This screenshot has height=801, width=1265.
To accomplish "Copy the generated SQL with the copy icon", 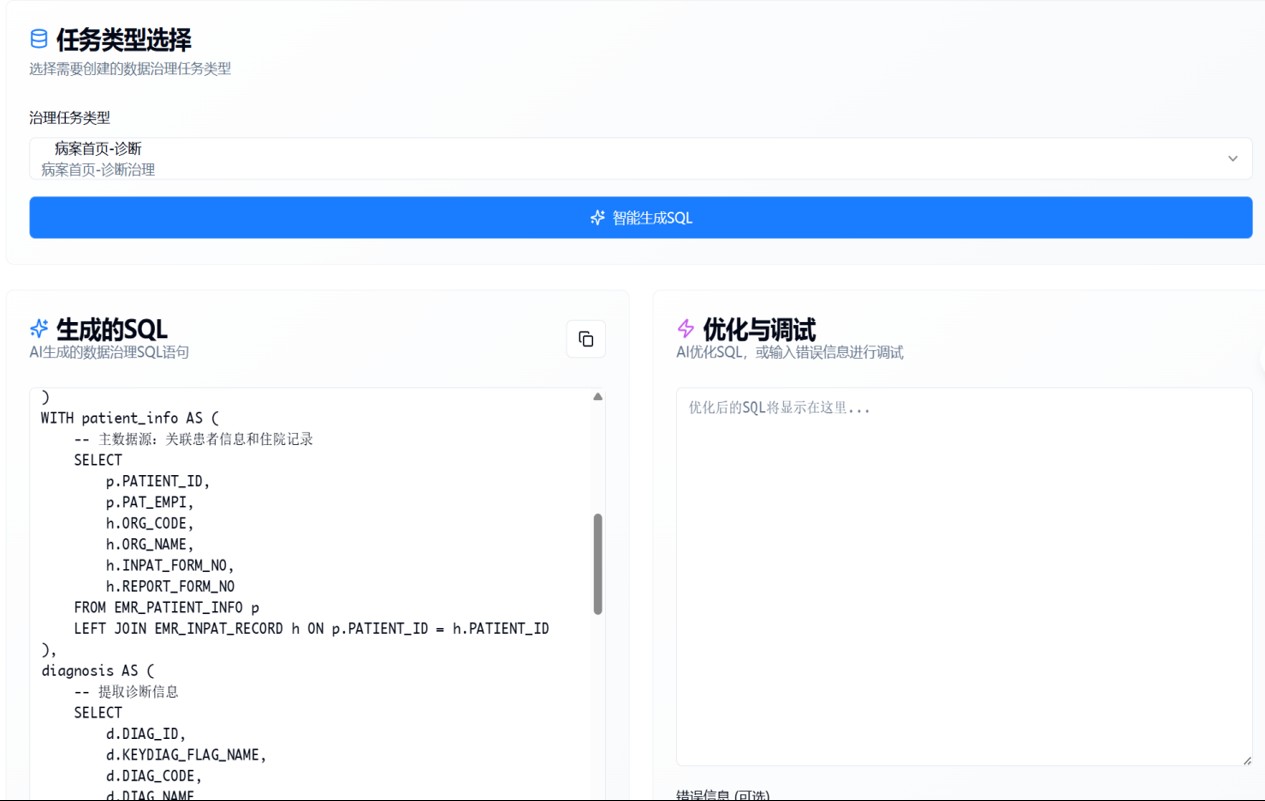I will [x=586, y=339].
